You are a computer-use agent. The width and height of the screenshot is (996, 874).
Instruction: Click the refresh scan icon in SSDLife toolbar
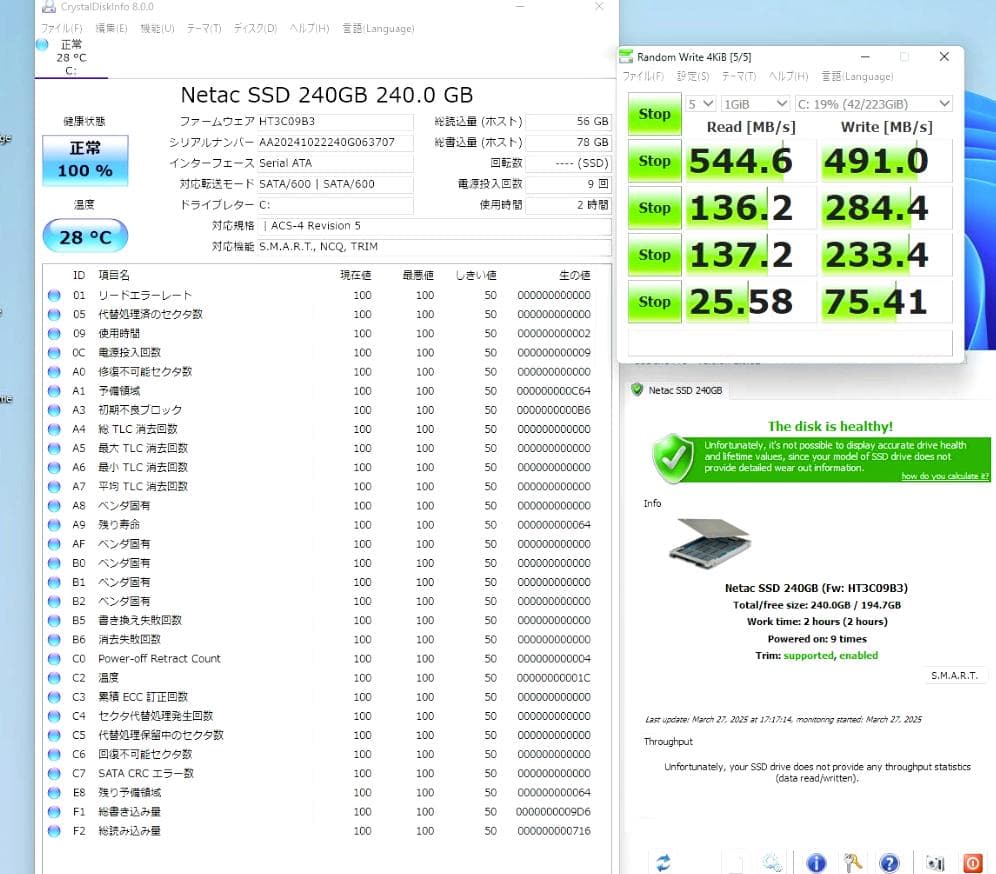662,862
